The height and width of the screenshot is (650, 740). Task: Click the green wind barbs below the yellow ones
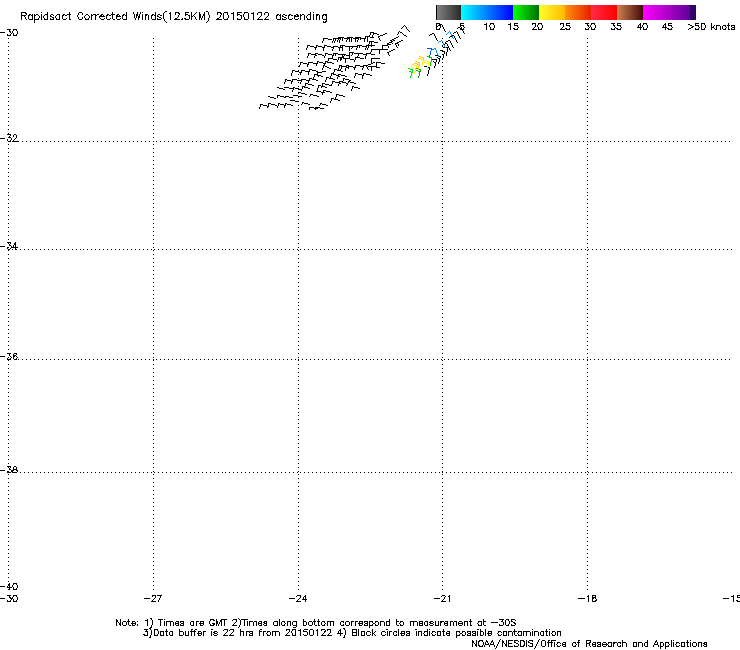415,73
